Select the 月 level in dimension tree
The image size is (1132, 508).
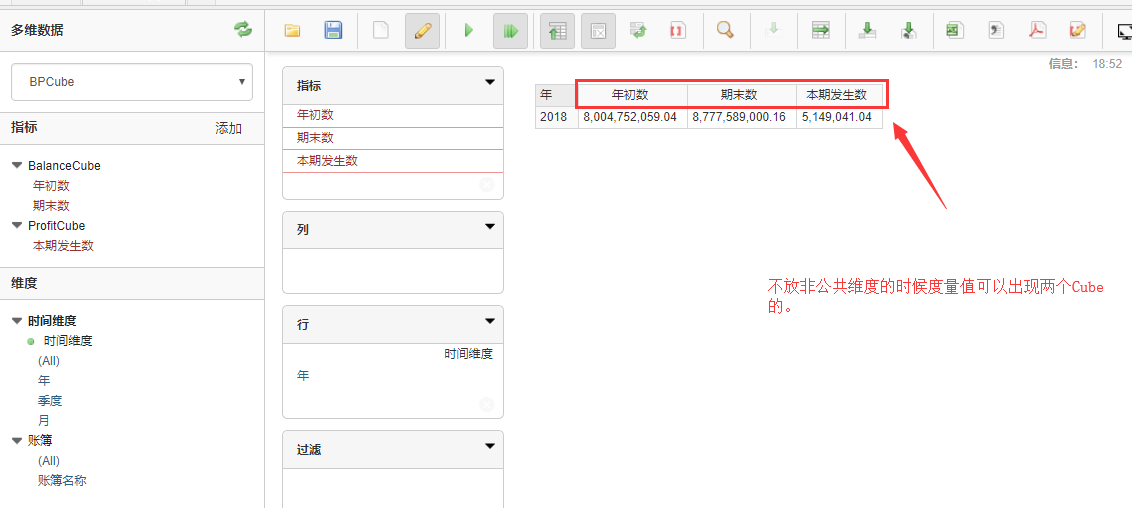click(44, 420)
